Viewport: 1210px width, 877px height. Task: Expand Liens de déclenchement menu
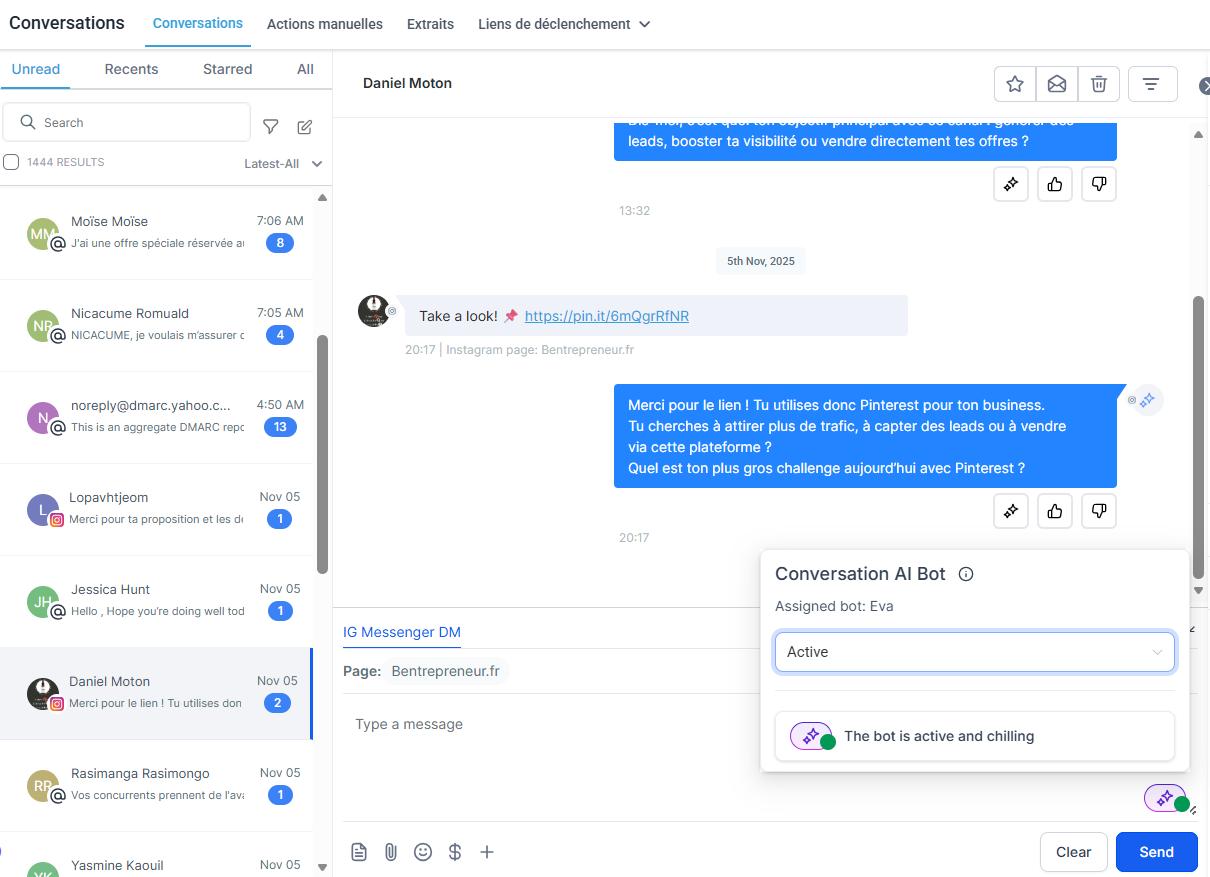pyautogui.click(x=564, y=24)
